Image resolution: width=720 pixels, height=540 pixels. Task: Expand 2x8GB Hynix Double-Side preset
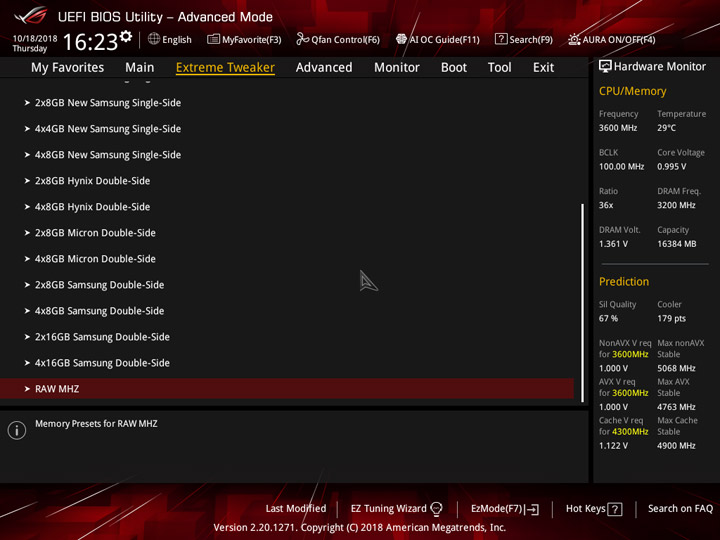click(x=287, y=181)
